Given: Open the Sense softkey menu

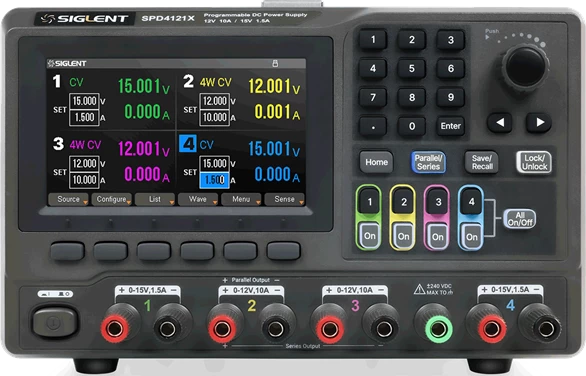Looking at the screenshot, I should click(x=285, y=200).
